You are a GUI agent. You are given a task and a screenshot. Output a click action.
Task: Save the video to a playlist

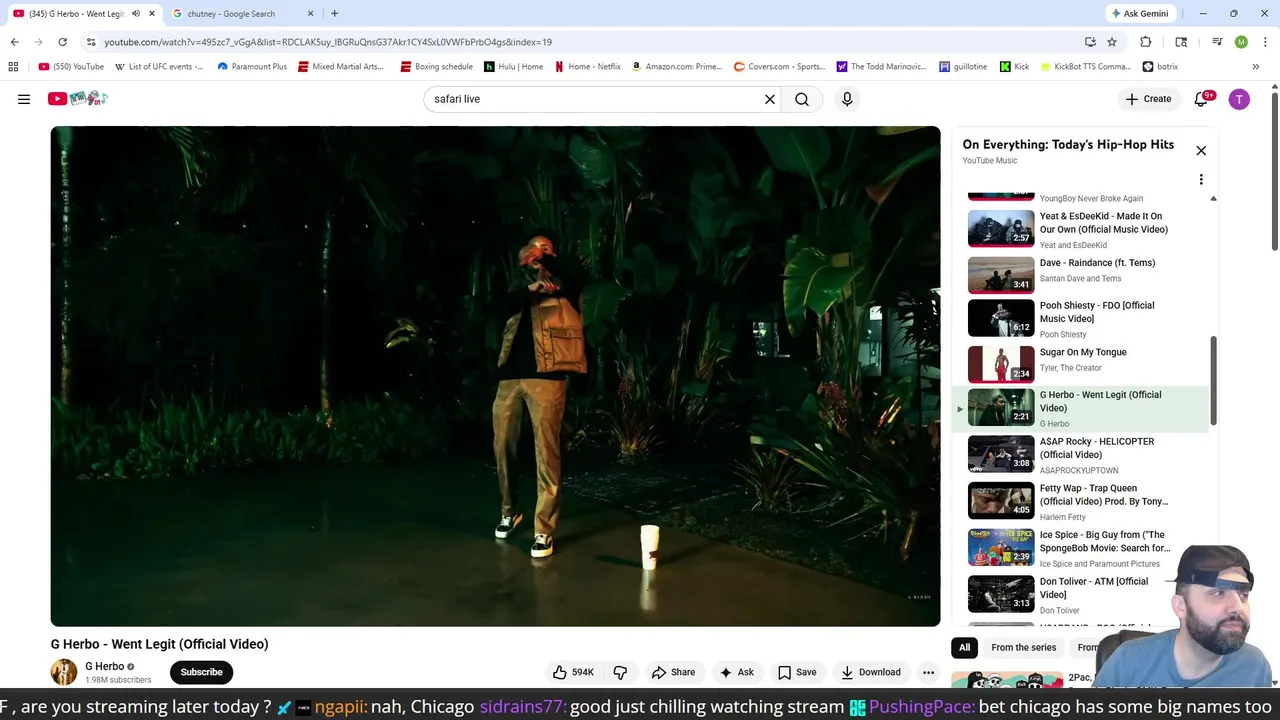click(797, 672)
